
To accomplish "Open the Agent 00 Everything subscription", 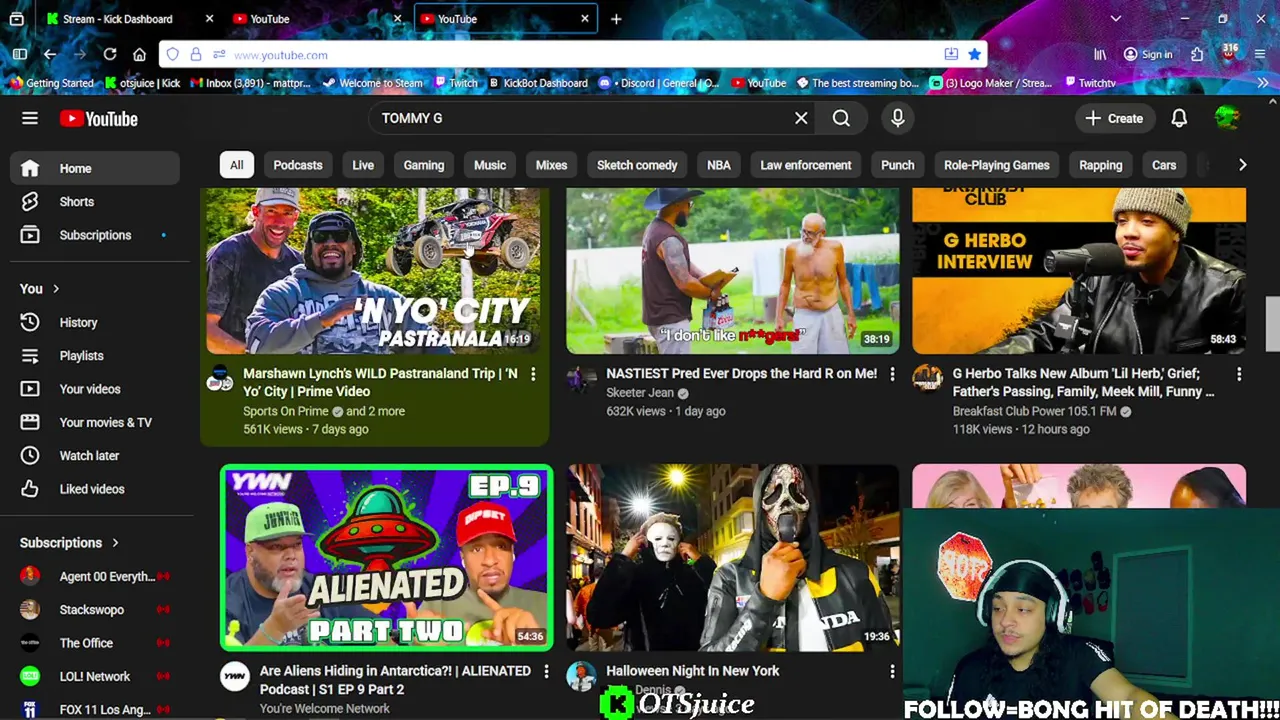I will (95, 577).
